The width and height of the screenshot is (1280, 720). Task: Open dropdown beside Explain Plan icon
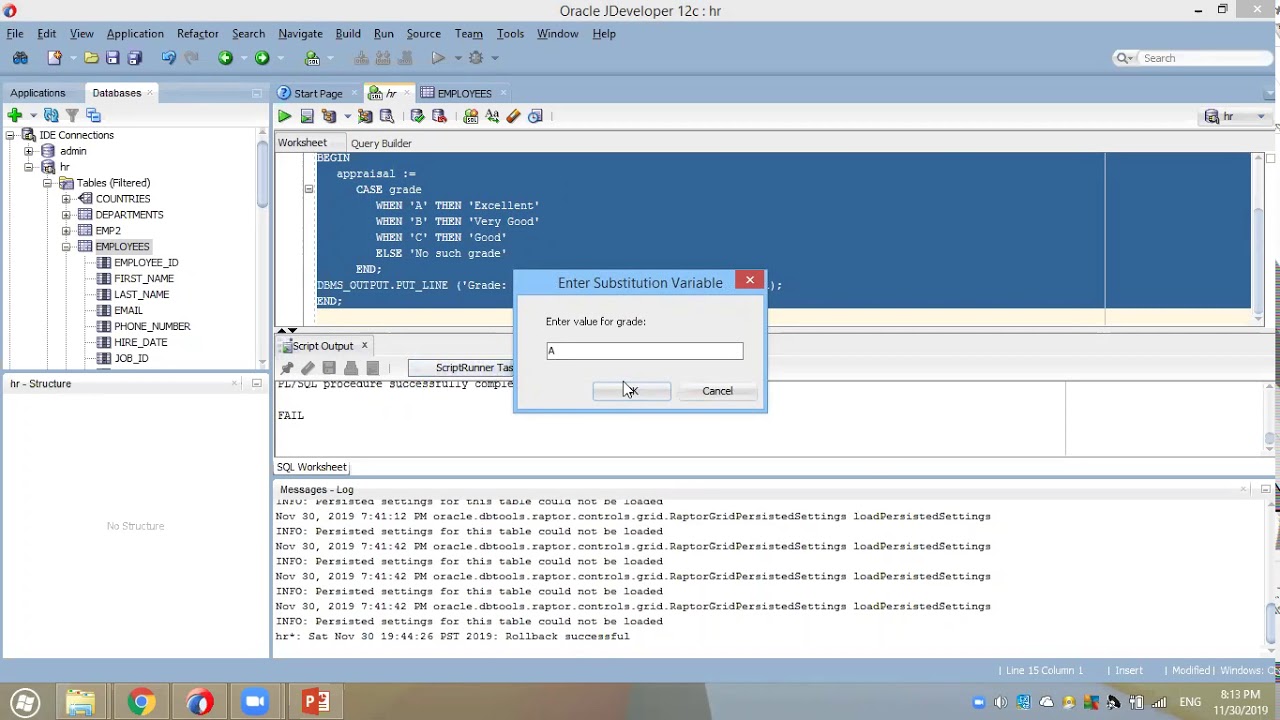346,117
